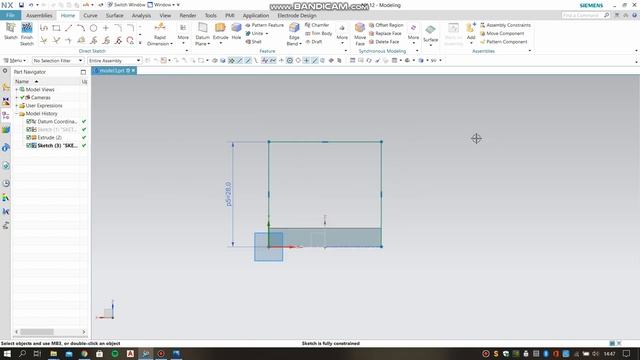Click the Edge Blend icon
Image resolution: width=640 pixels, height=360 pixels.
pyautogui.click(x=294, y=28)
